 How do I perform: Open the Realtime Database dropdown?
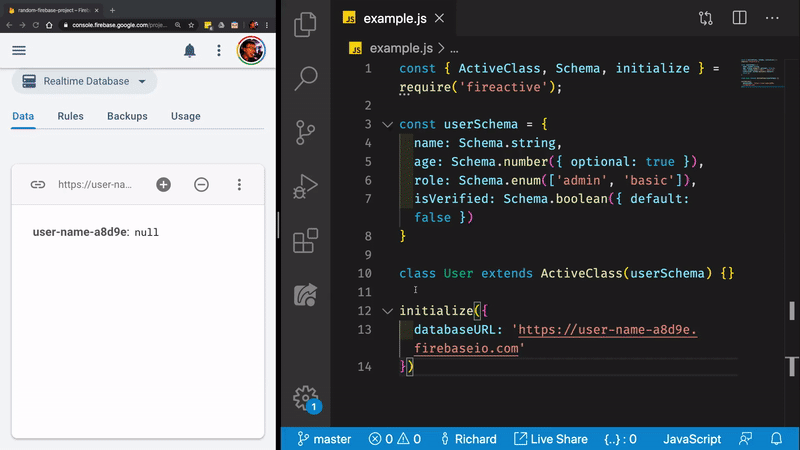click(85, 81)
